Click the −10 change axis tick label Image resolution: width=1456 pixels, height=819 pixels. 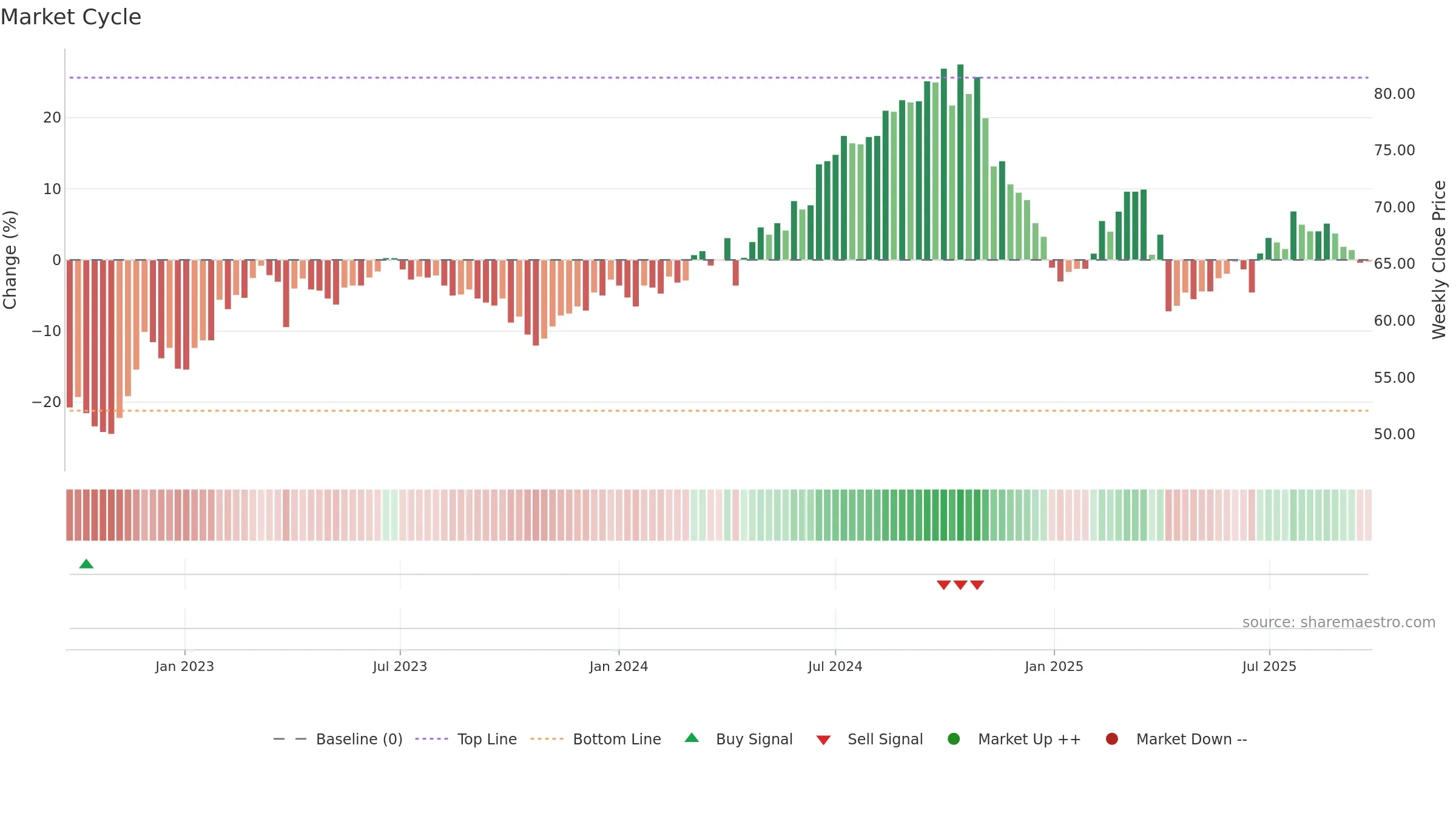coord(47,331)
